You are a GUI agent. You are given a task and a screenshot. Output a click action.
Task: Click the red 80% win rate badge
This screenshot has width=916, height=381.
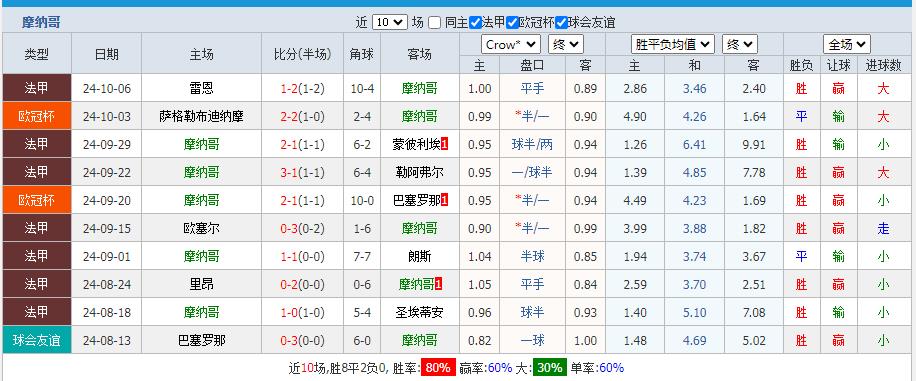[438, 368]
